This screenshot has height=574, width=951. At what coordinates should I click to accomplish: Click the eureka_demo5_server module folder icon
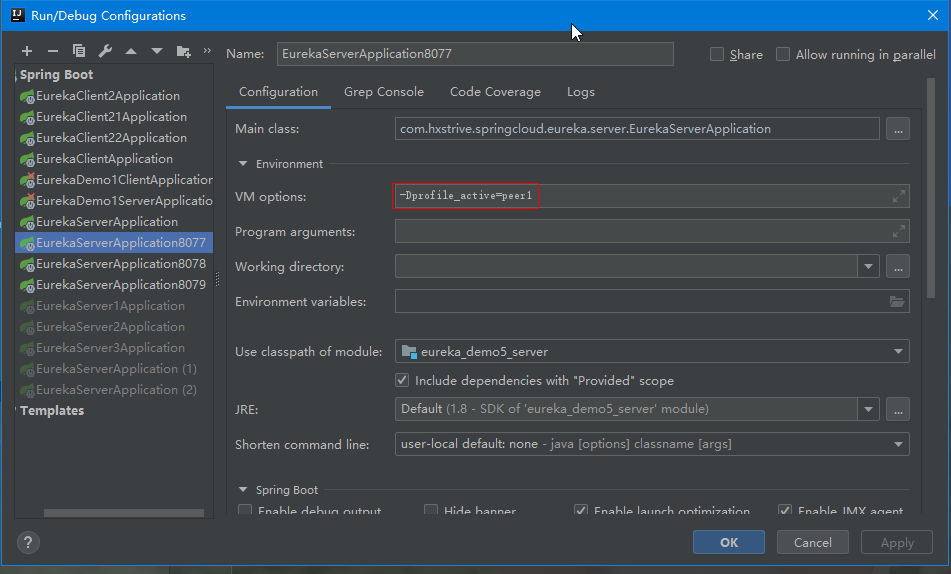pos(409,352)
